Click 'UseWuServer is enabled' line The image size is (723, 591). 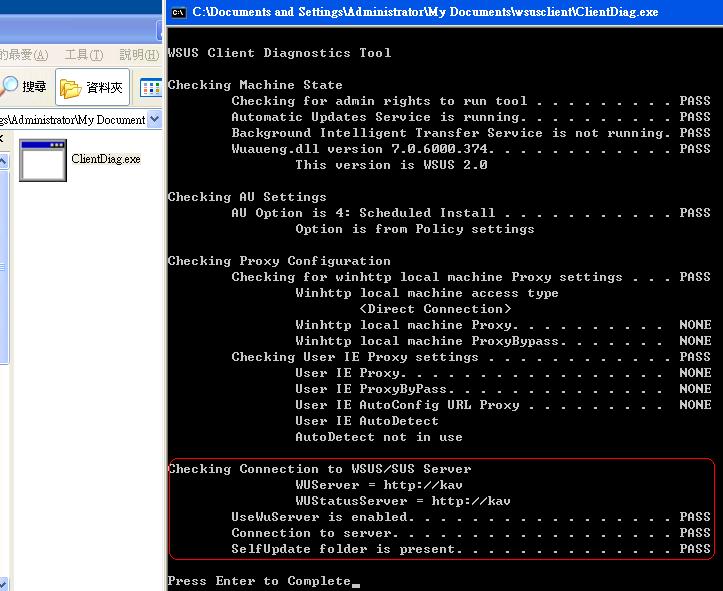471,517
